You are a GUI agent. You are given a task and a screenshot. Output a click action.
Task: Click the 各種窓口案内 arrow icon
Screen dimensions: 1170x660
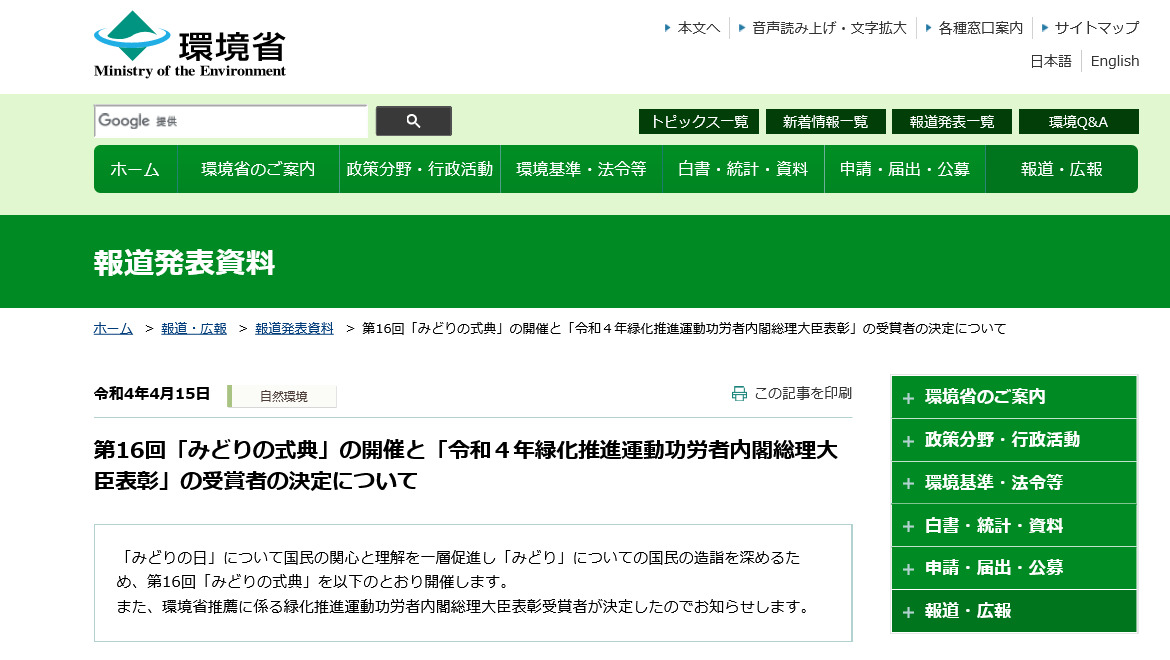[929, 27]
